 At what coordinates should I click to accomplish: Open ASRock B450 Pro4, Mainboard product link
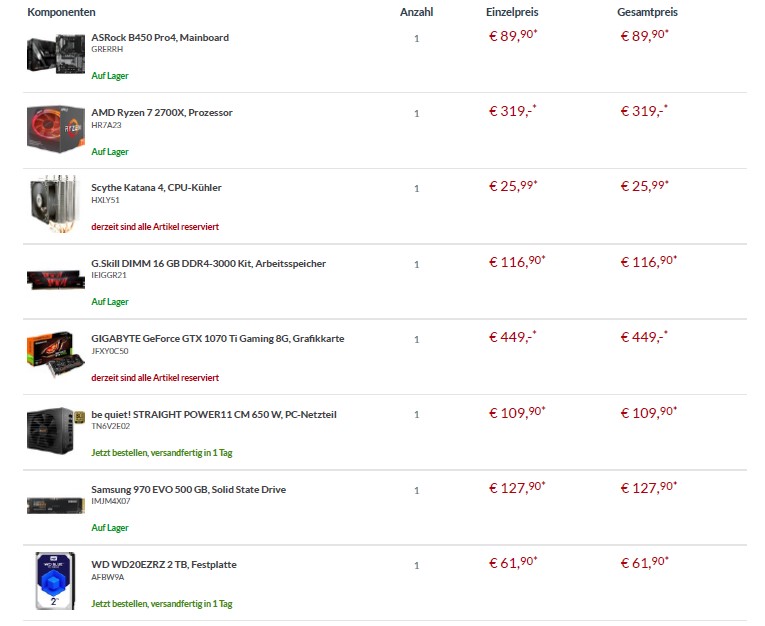160,38
